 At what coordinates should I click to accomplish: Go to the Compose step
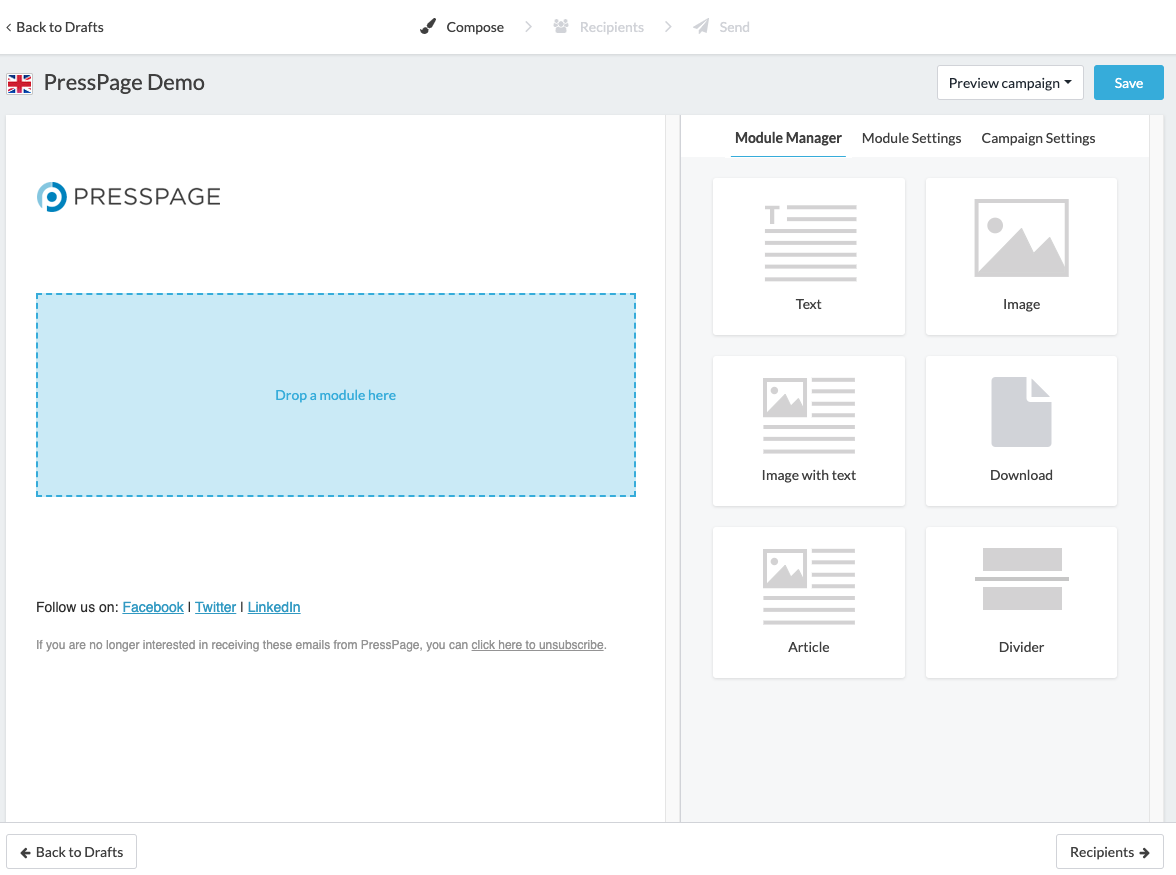[x=475, y=27]
